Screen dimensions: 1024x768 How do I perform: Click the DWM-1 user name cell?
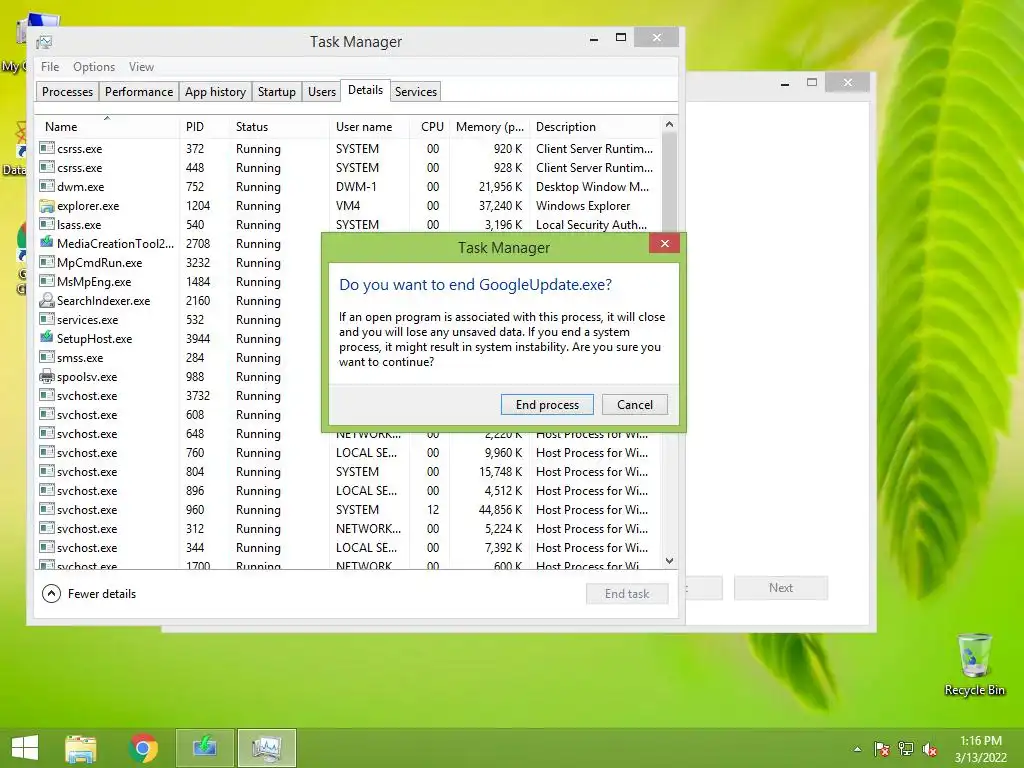356,187
